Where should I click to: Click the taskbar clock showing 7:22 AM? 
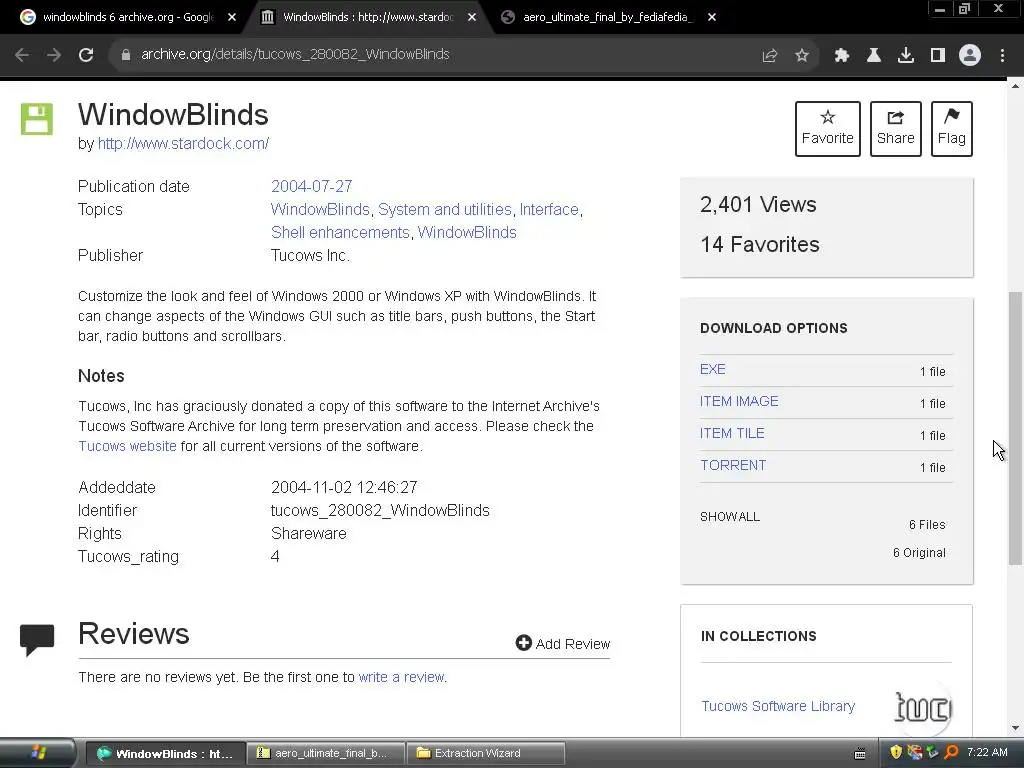987,752
